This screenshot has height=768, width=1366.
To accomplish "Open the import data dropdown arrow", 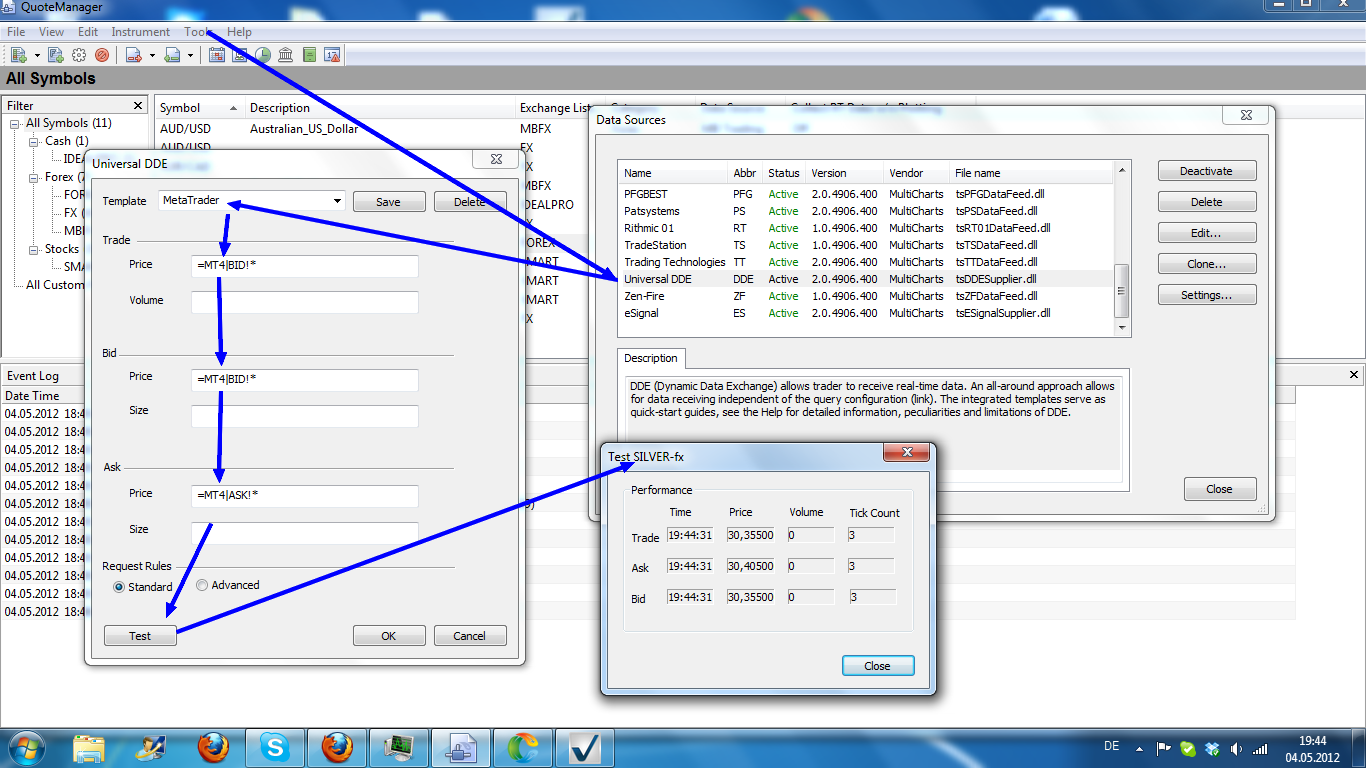I will point(152,55).
